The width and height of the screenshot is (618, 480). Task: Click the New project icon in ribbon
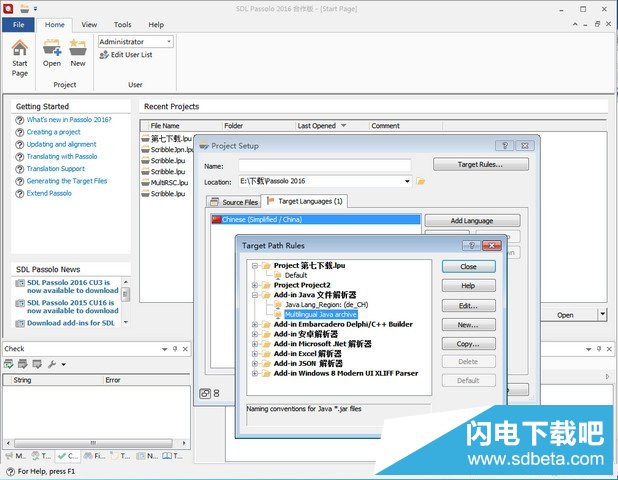(x=78, y=47)
